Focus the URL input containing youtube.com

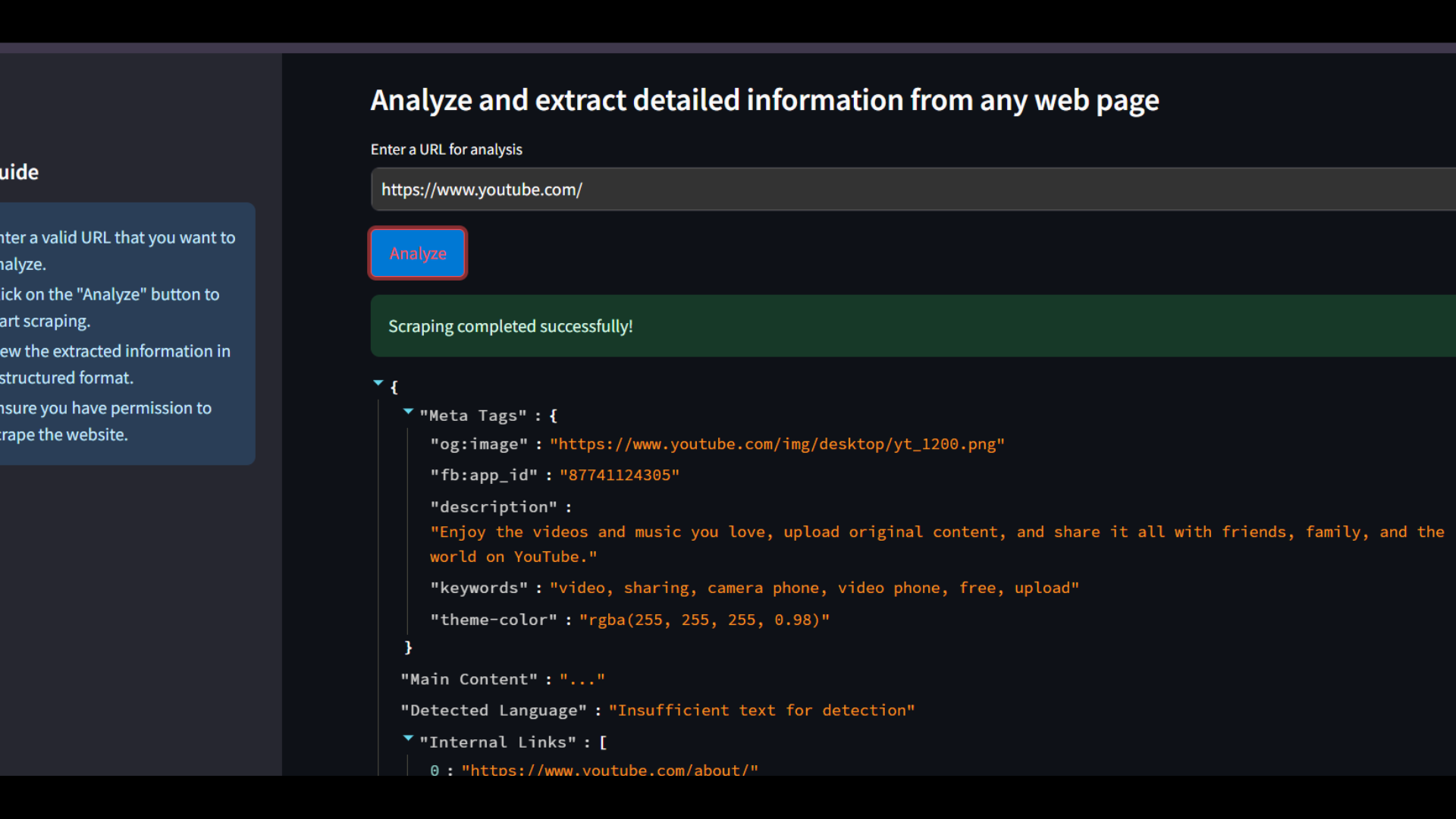pyautogui.click(x=913, y=190)
